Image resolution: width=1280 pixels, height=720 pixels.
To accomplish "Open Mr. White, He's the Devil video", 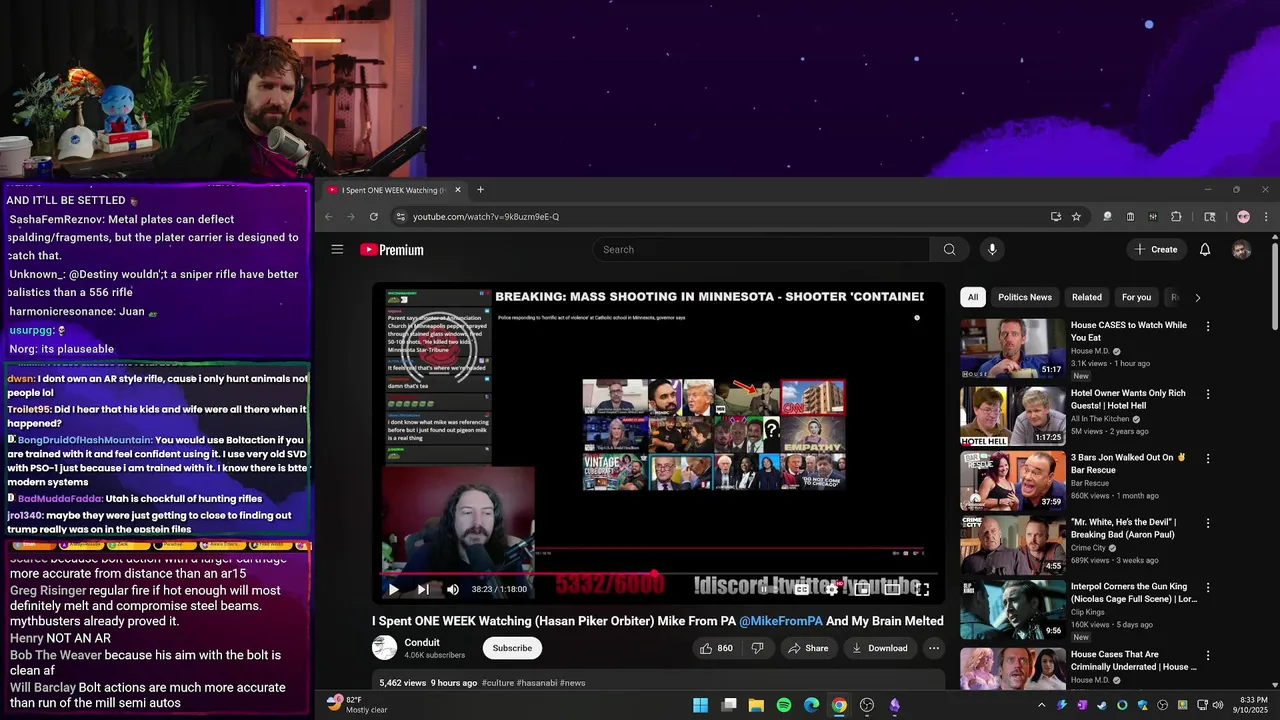I will 1123,528.
